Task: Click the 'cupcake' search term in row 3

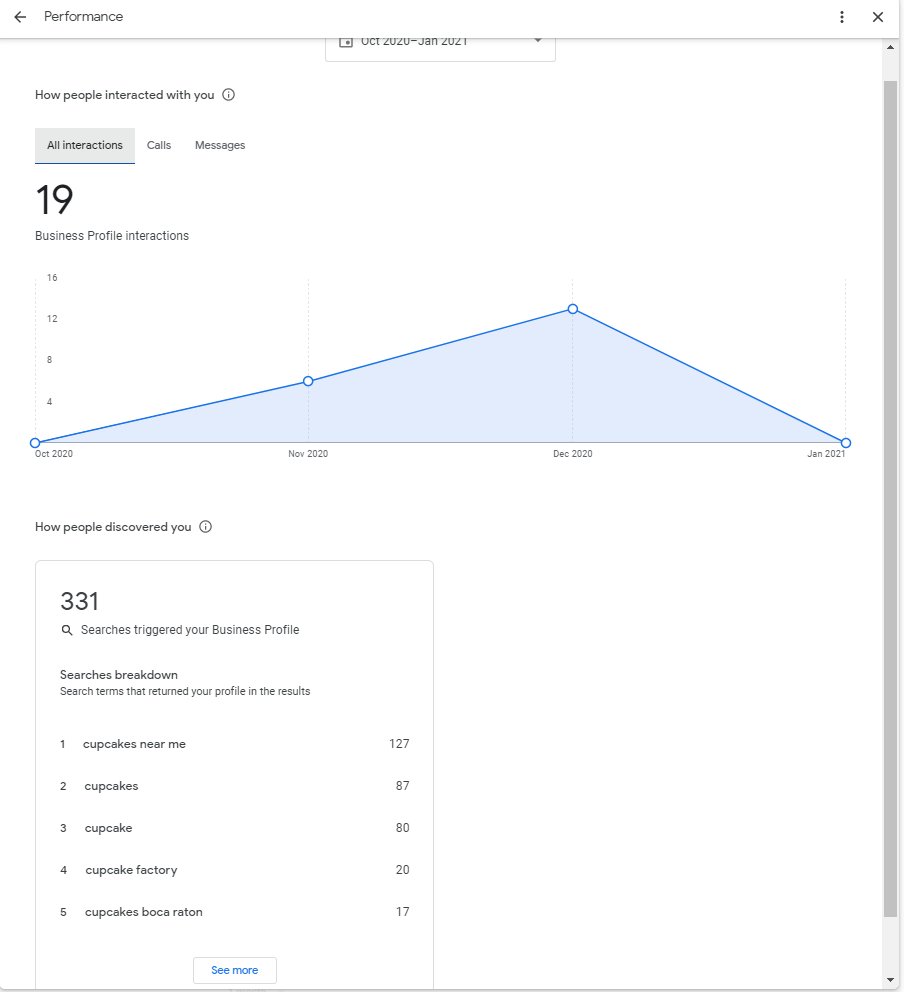Action: coord(108,828)
